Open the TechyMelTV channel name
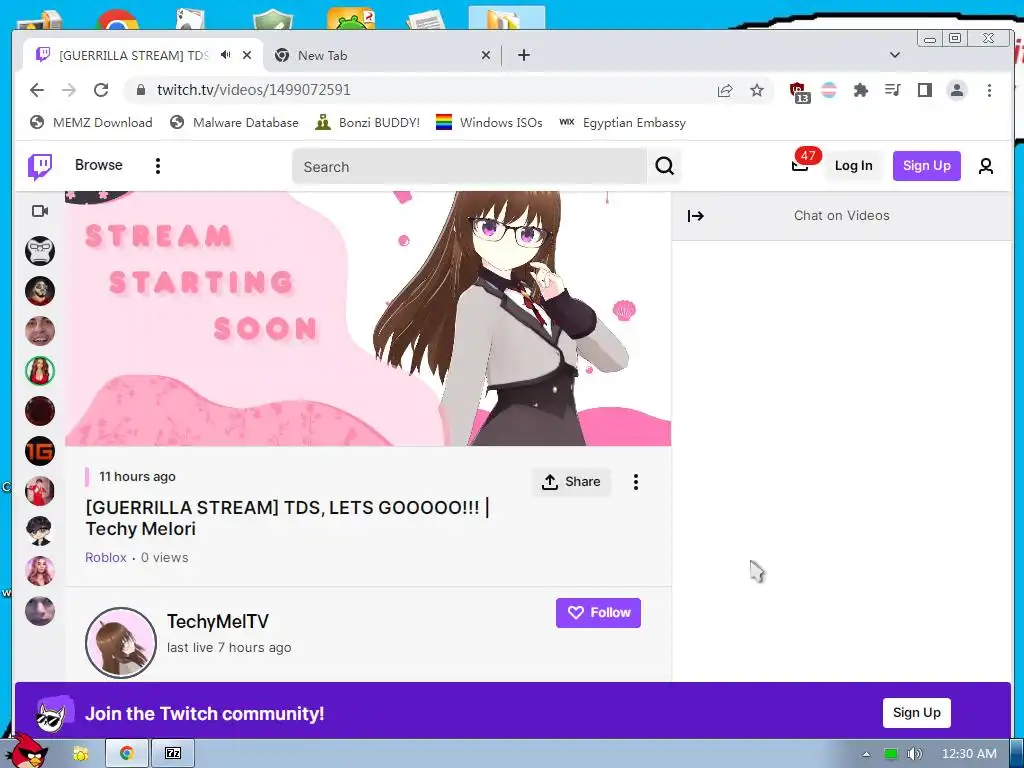The width and height of the screenshot is (1024, 768). pos(217,622)
